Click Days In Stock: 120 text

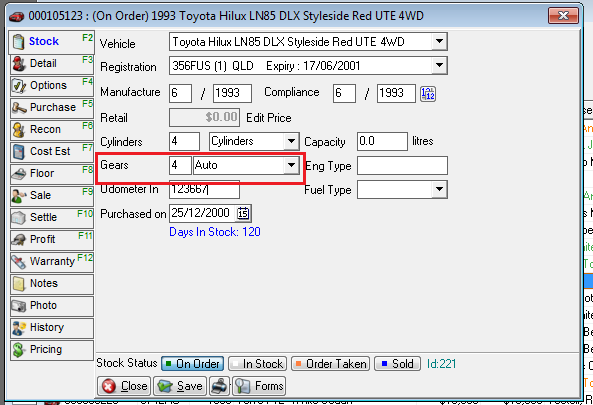tap(215, 232)
